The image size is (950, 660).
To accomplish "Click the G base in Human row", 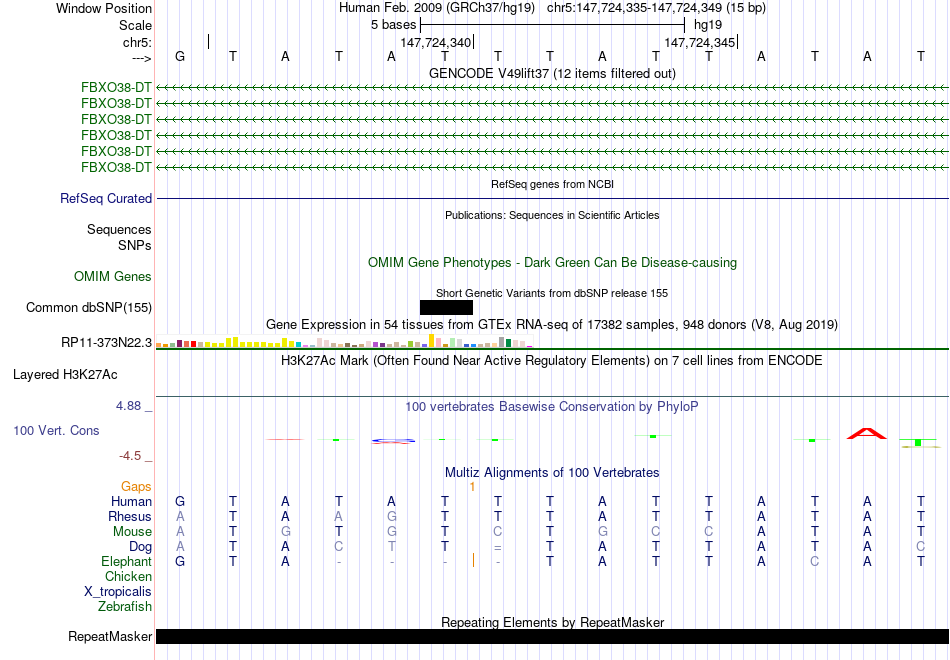I will click(x=180, y=501).
